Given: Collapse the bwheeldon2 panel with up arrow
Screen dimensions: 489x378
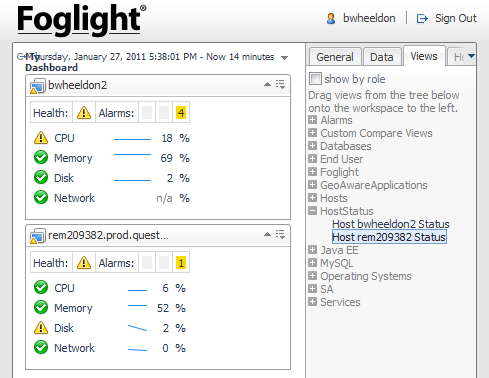Looking at the screenshot, I should click(267, 84).
